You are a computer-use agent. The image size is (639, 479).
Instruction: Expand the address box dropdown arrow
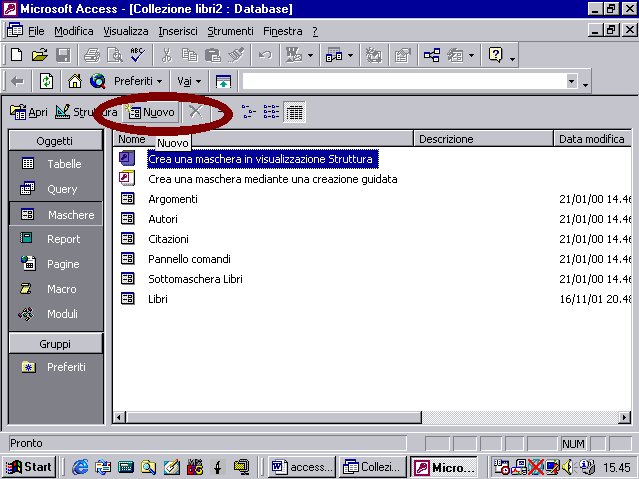[571, 82]
